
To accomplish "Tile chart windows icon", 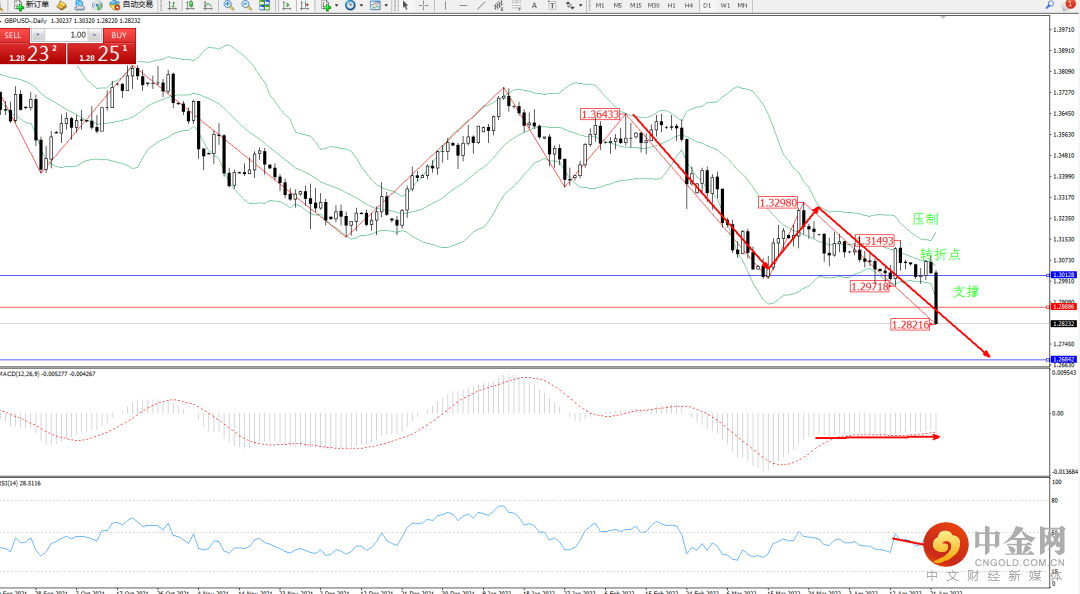I will (x=264, y=5).
